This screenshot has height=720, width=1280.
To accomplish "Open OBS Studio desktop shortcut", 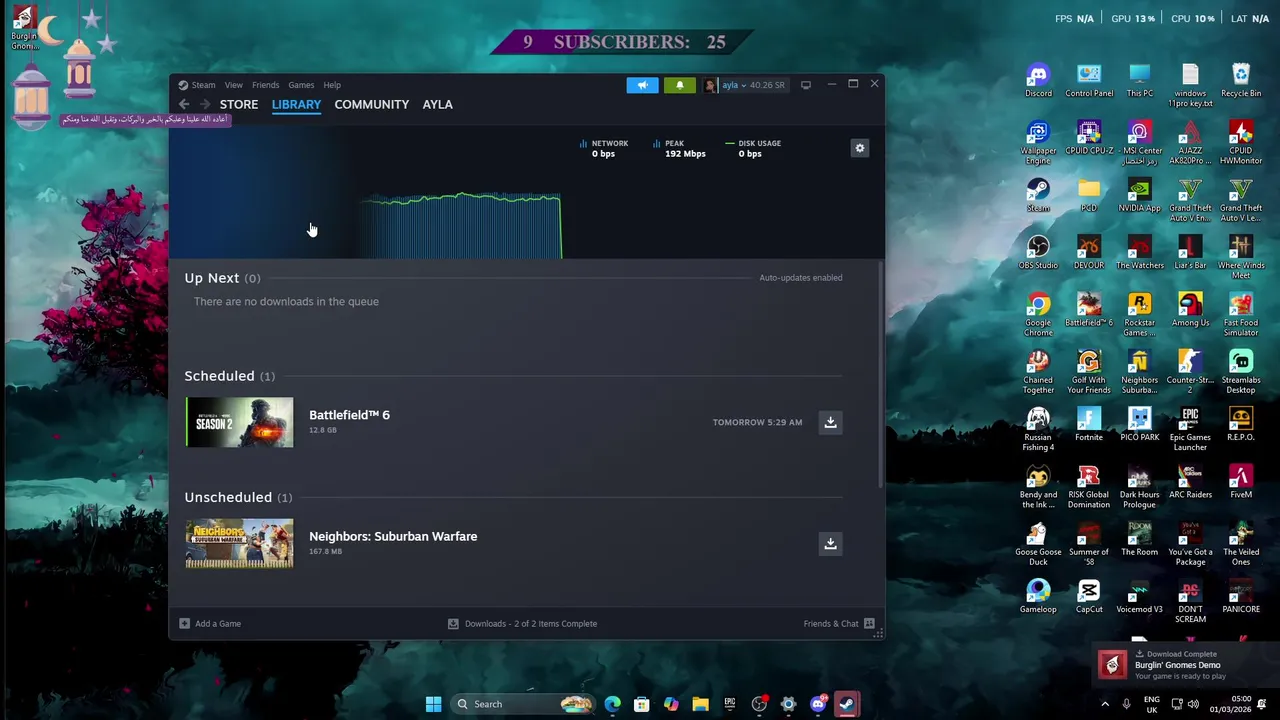I will click(x=1038, y=253).
